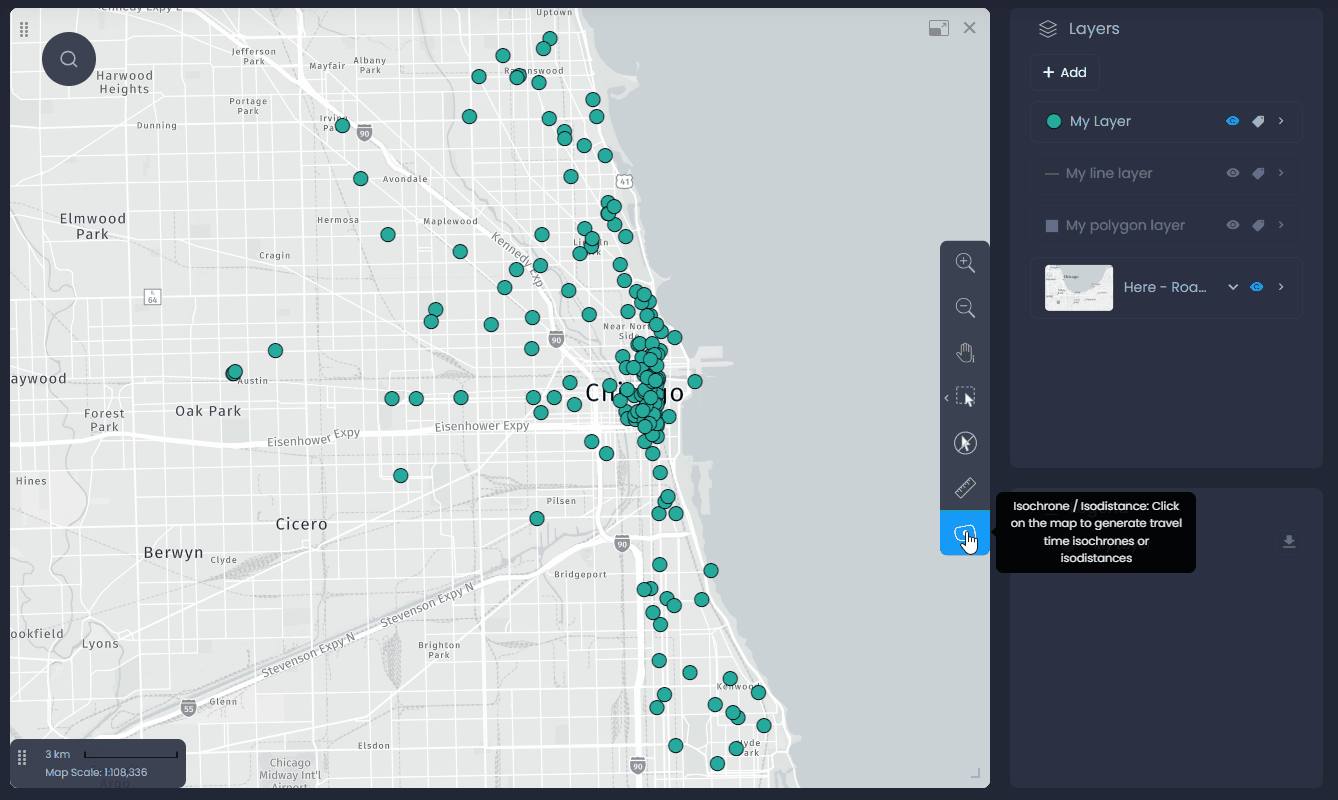Click label tag icon for My polygon layer
This screenshot has width=1338, height=800.
click(1258, 225)
